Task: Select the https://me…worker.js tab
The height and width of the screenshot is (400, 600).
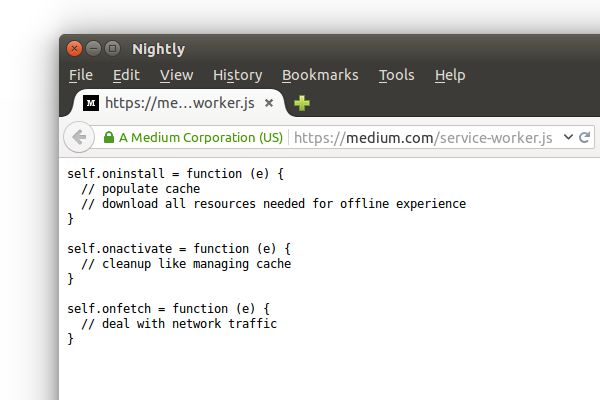Action: click(x=179, y=103)
